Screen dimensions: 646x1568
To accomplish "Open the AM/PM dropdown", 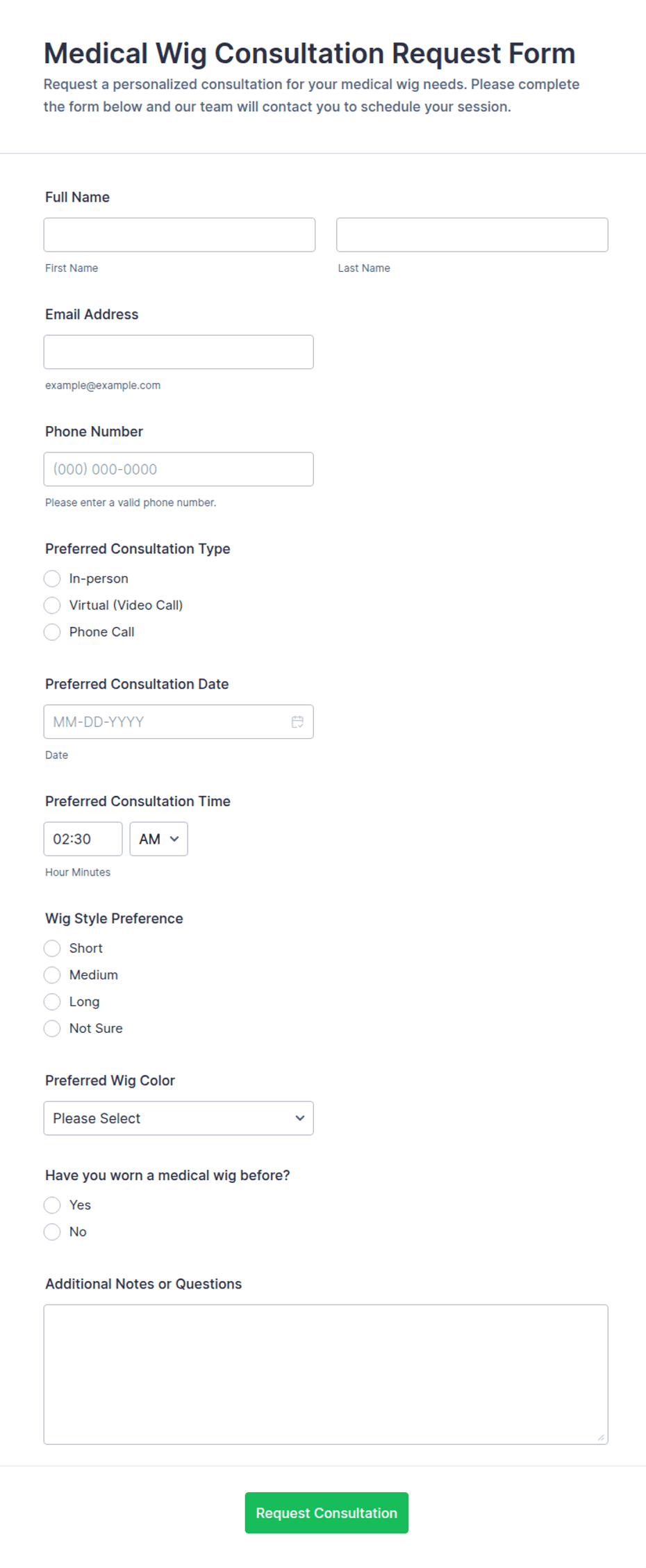I will click(x=158, y=839).
